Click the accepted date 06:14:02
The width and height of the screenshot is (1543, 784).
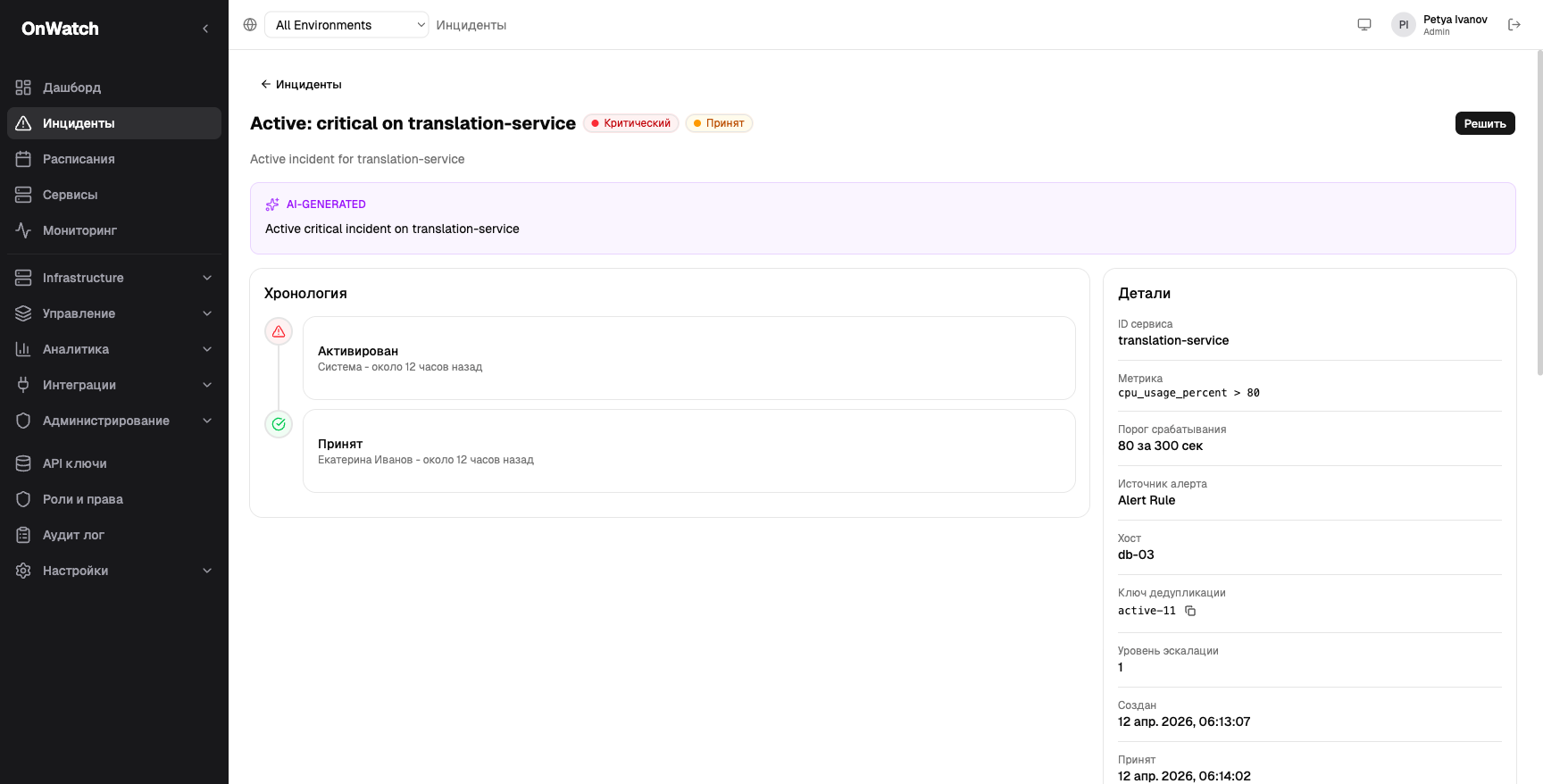1184,776
